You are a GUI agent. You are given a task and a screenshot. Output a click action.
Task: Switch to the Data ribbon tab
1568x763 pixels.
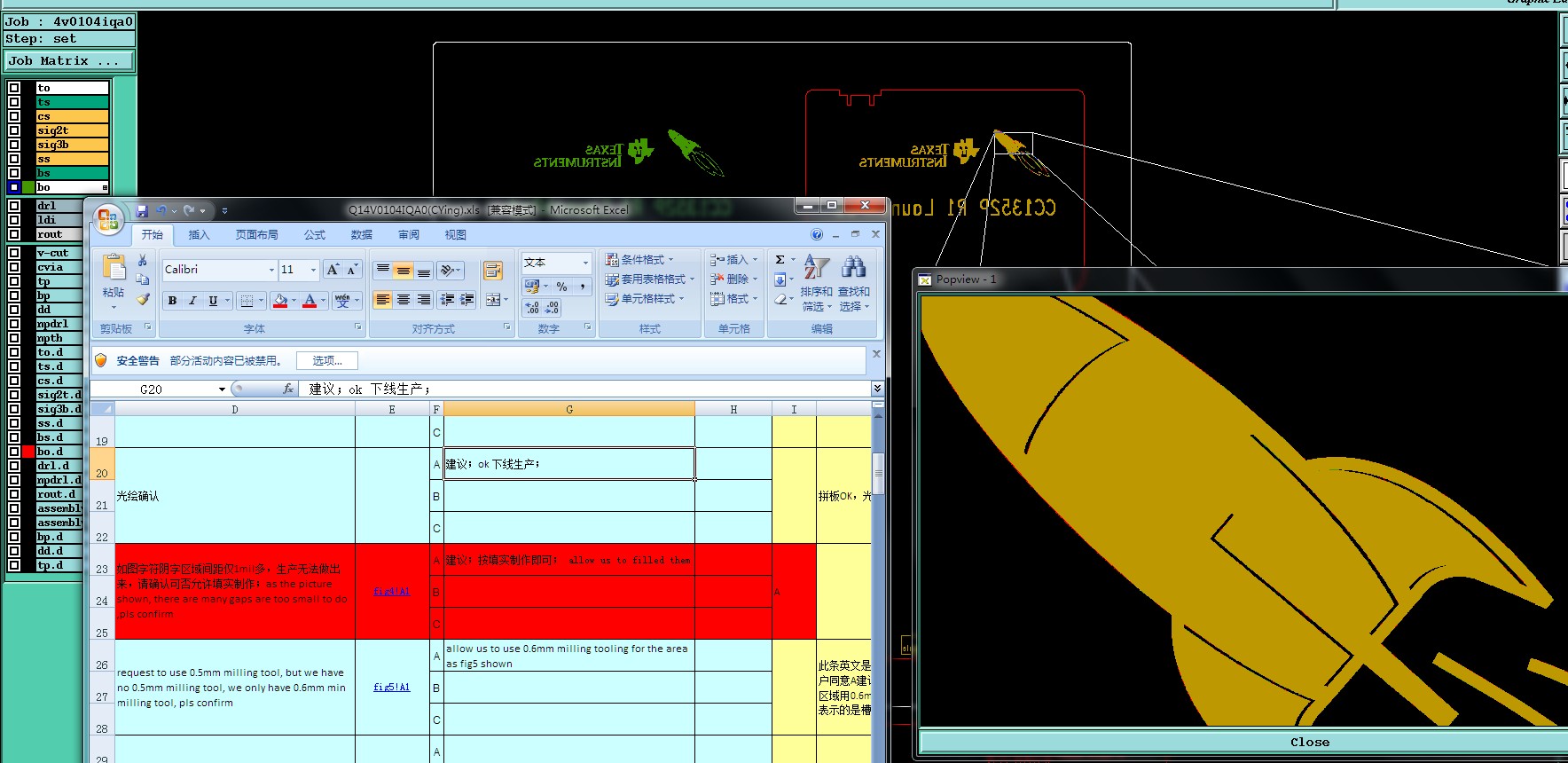[x=361, y=235]
